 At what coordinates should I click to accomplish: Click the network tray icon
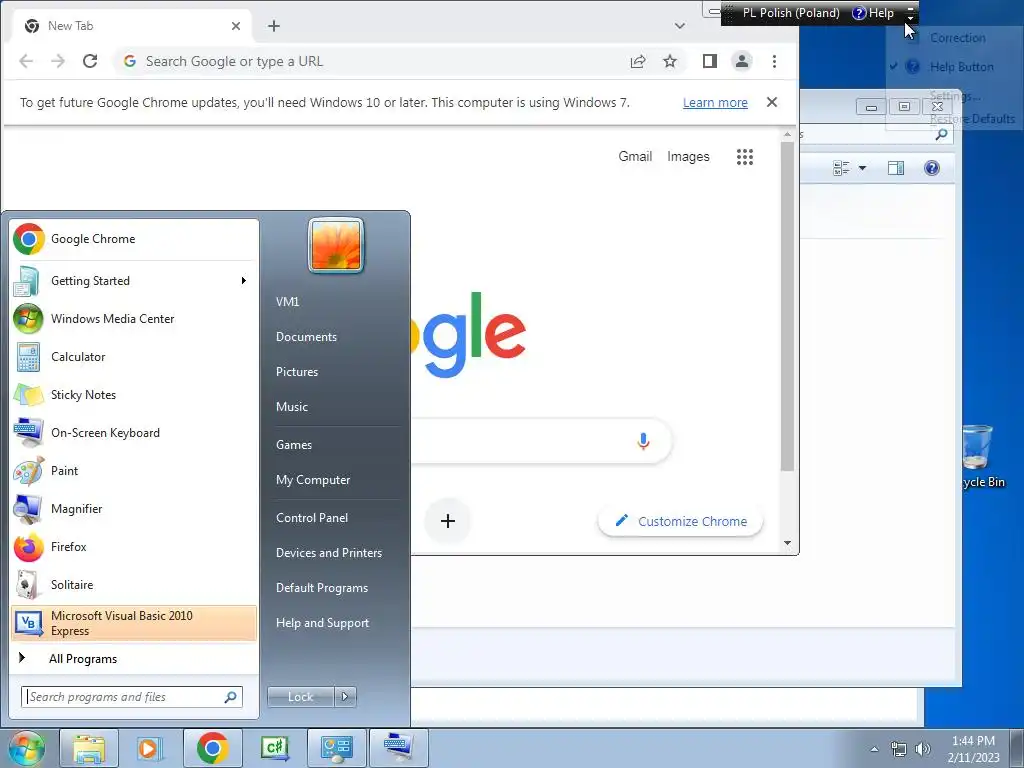click(899, 749)
